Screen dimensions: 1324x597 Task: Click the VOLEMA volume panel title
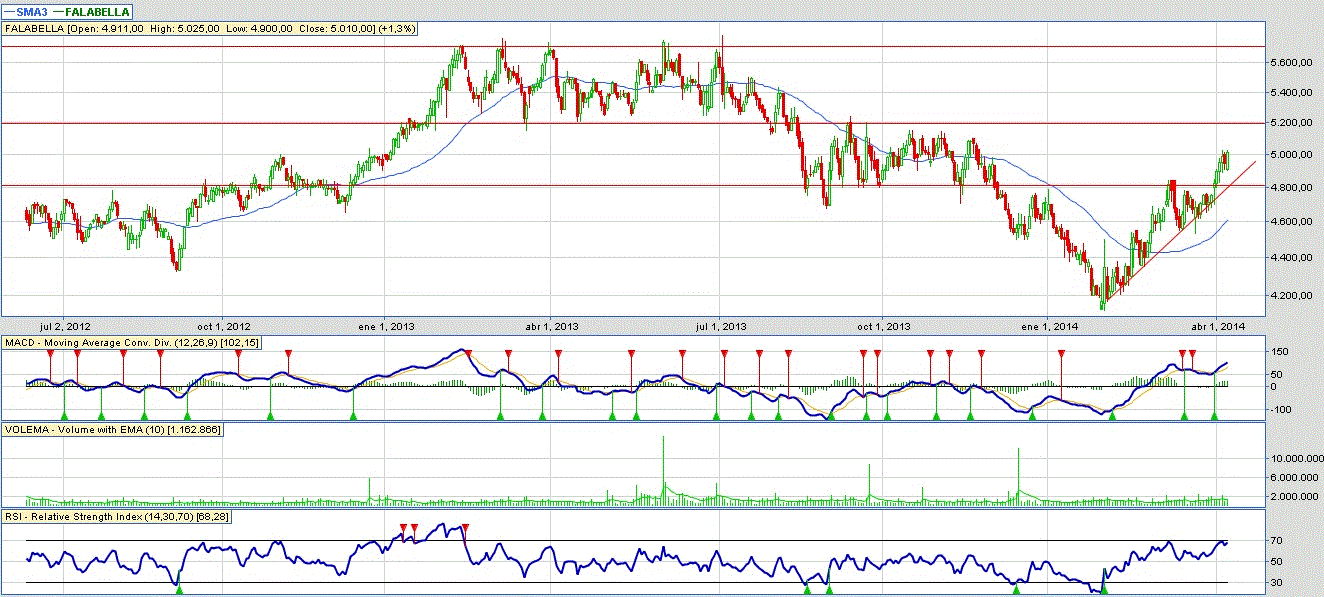click(113, 429)
